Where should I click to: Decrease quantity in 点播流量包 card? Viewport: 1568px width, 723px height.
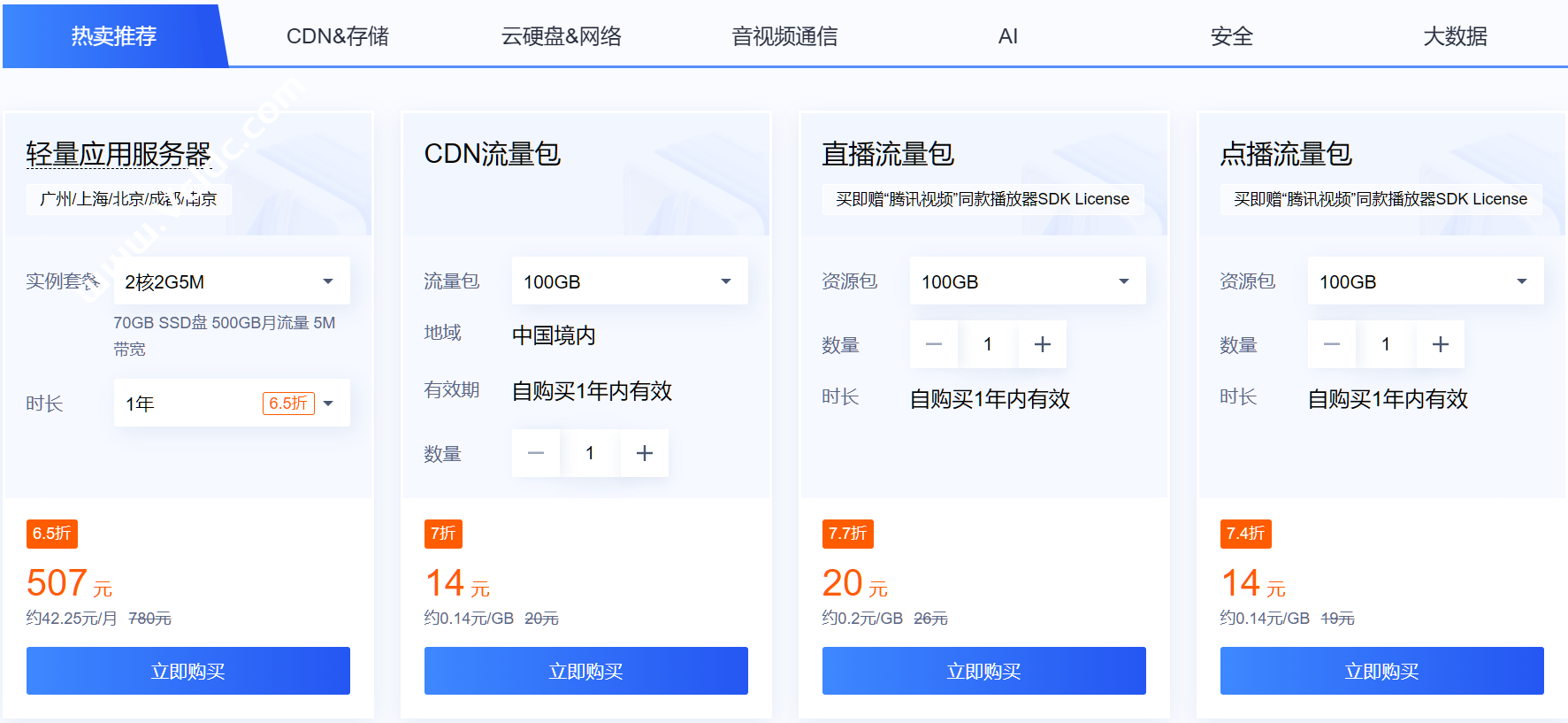pos(1331,344)
